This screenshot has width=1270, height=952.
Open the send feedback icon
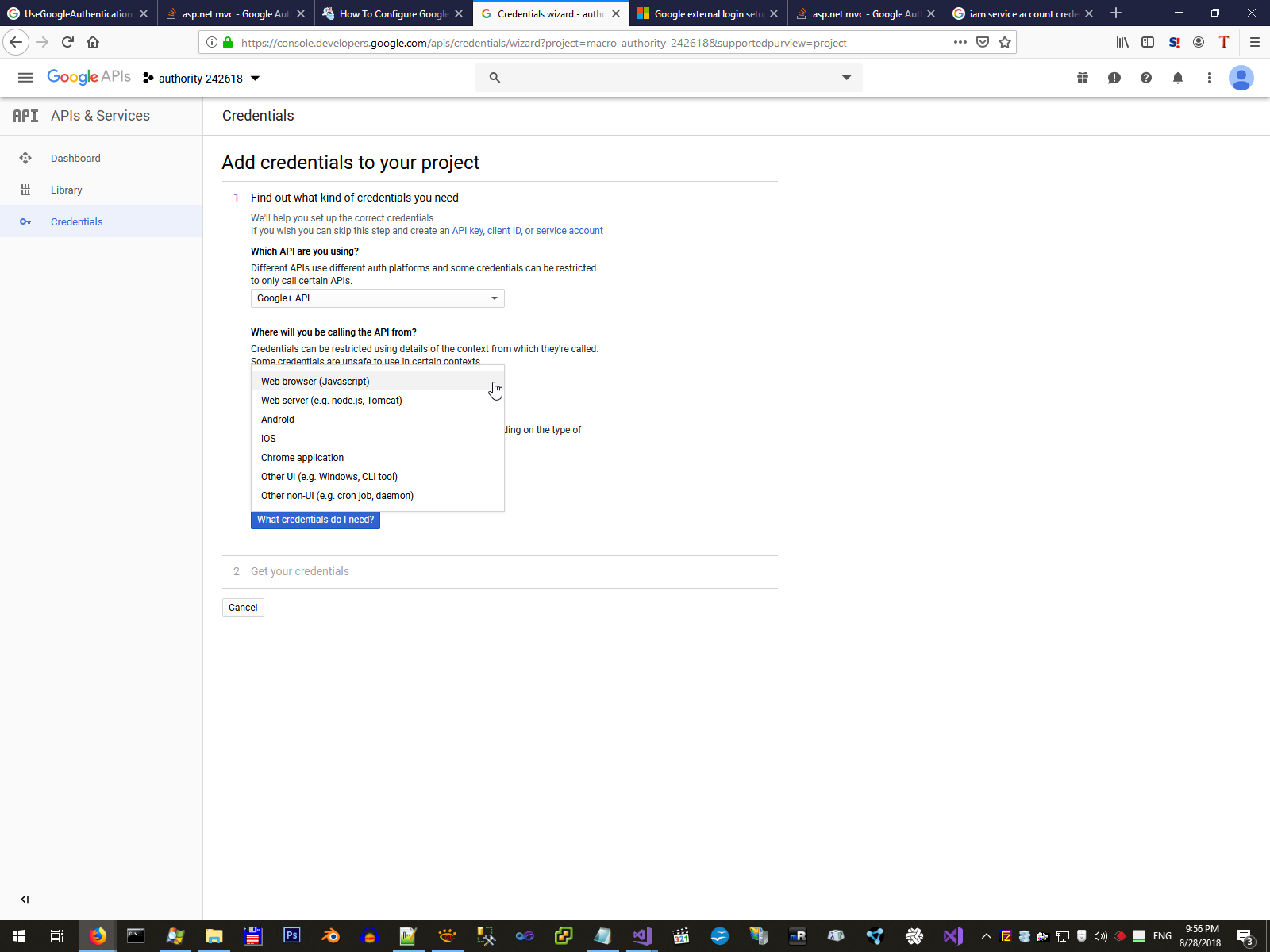tap(1114, 78)
